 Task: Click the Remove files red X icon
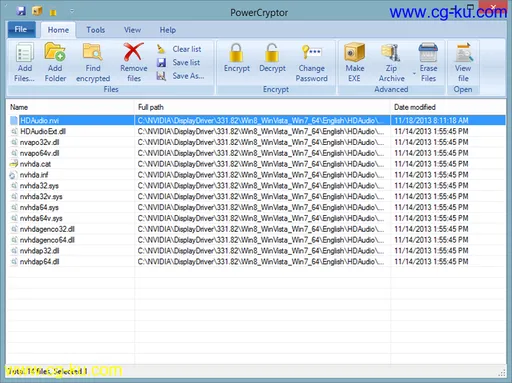coord(134,52)
